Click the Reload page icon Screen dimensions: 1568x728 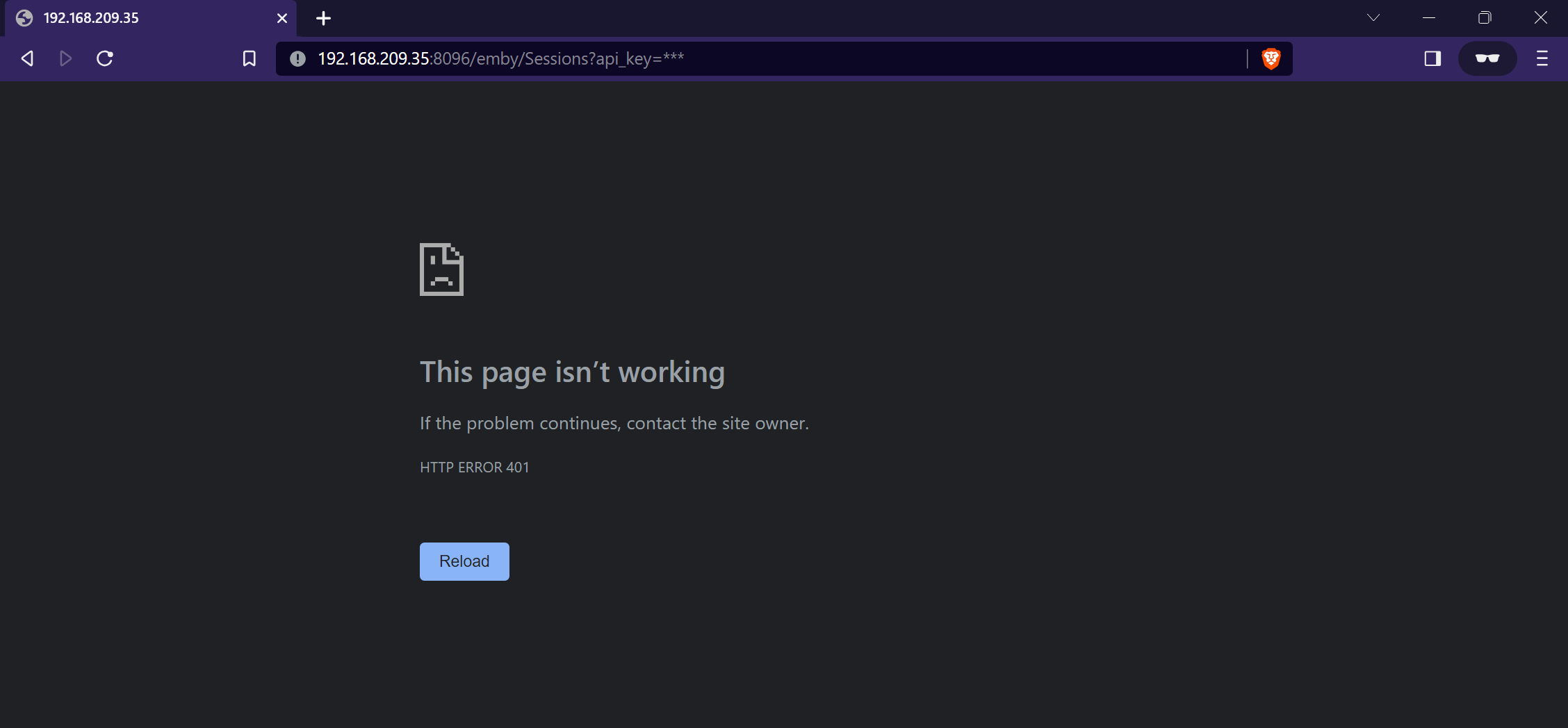pos(105,58)
